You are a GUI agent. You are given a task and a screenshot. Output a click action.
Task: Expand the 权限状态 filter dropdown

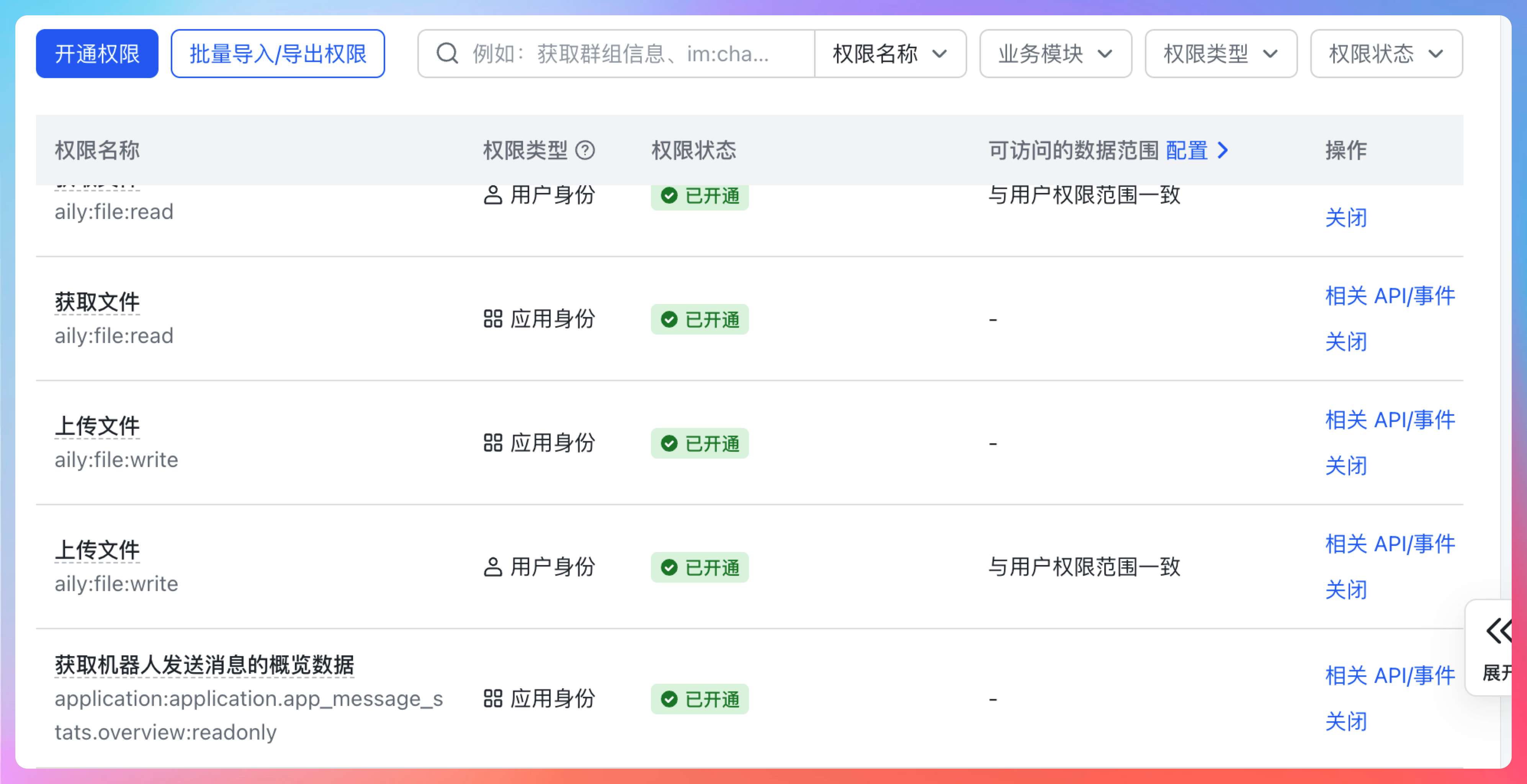[x=1386, y=54]
